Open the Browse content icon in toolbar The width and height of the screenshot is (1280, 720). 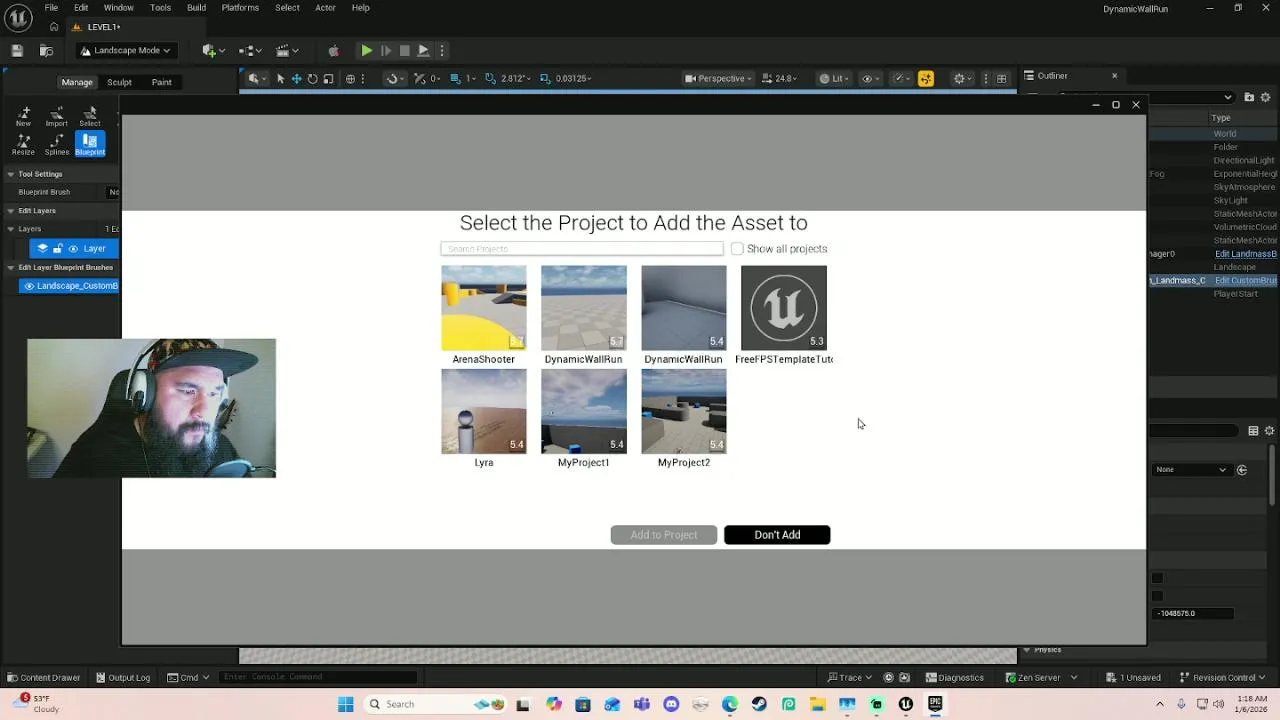[46, 50]
